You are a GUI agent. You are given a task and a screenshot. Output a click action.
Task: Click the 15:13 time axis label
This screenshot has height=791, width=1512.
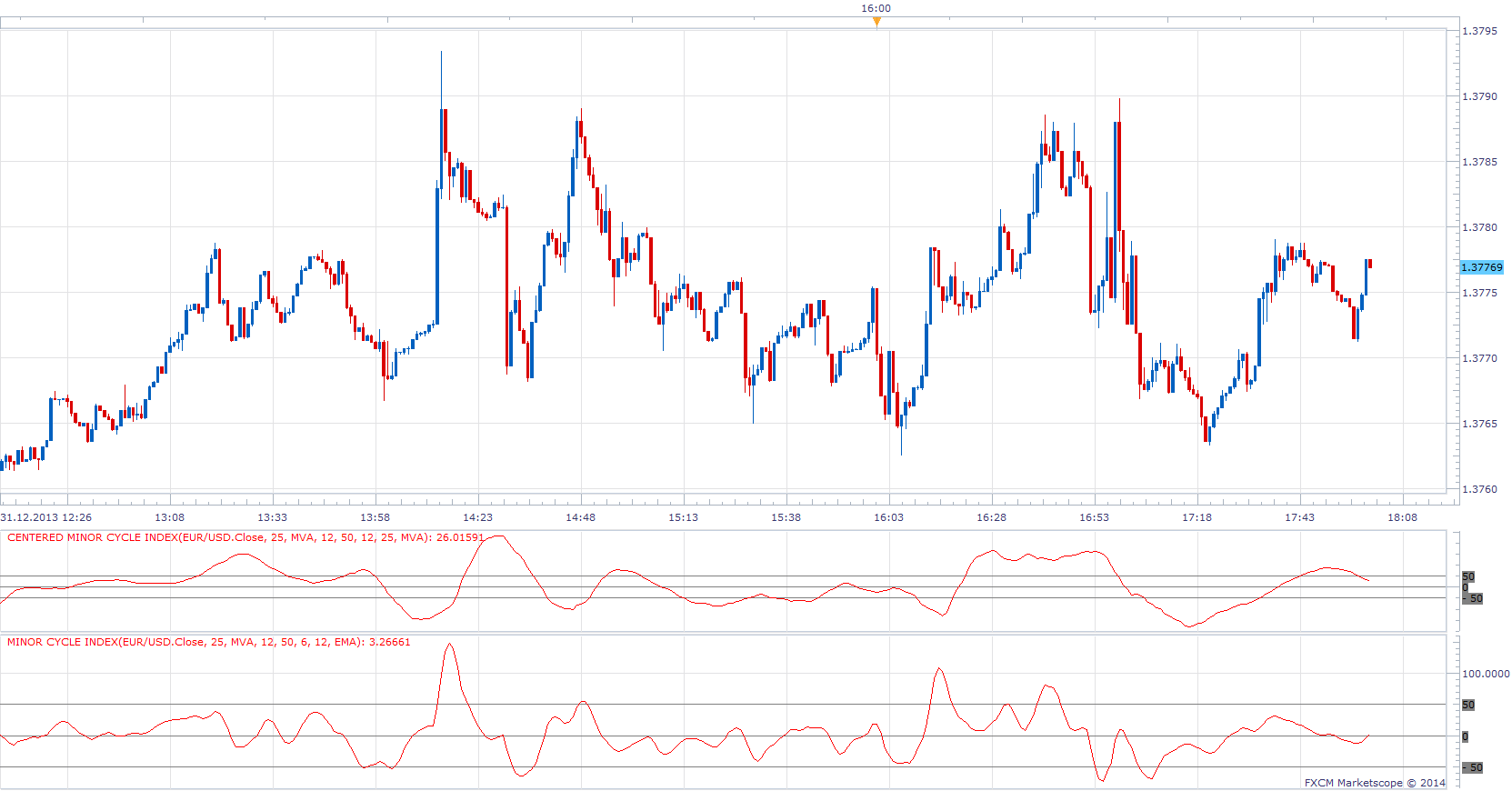coord(683,517)
